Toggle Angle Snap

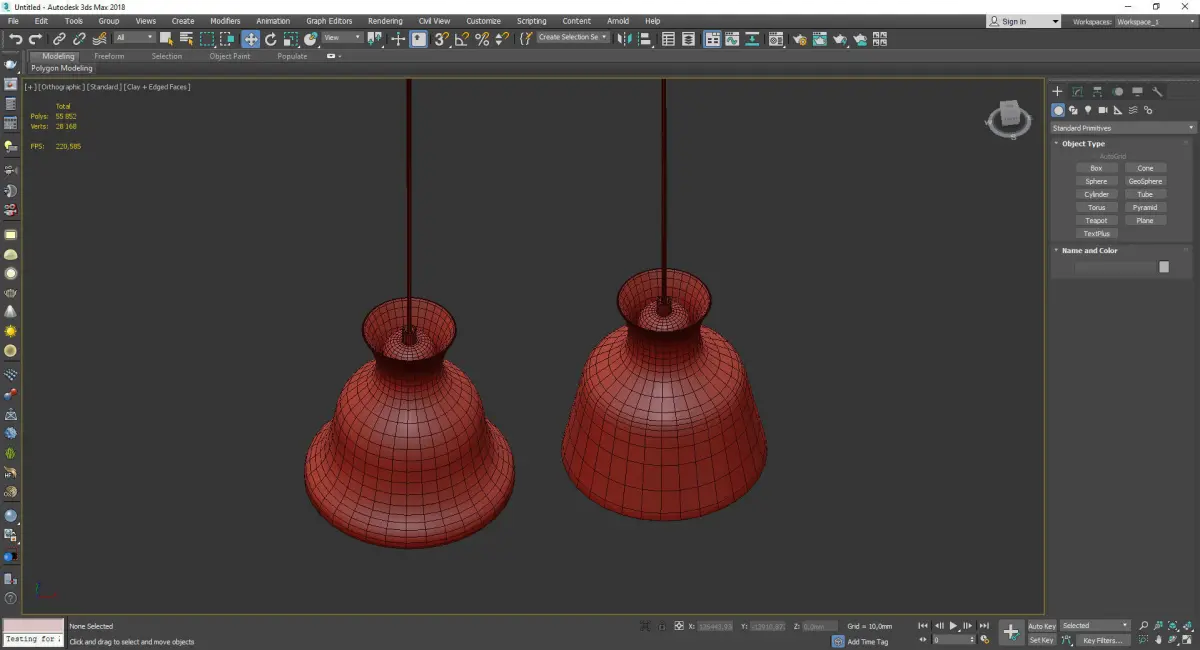pos(461,39)
